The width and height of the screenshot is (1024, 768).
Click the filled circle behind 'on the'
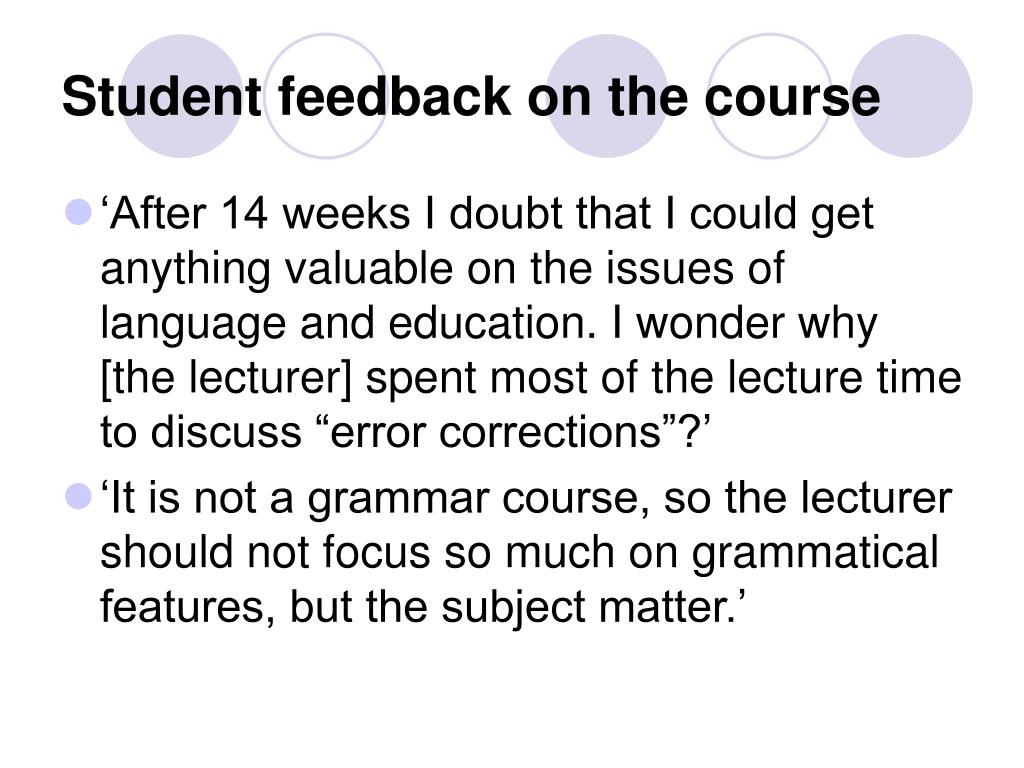(607, 96)
